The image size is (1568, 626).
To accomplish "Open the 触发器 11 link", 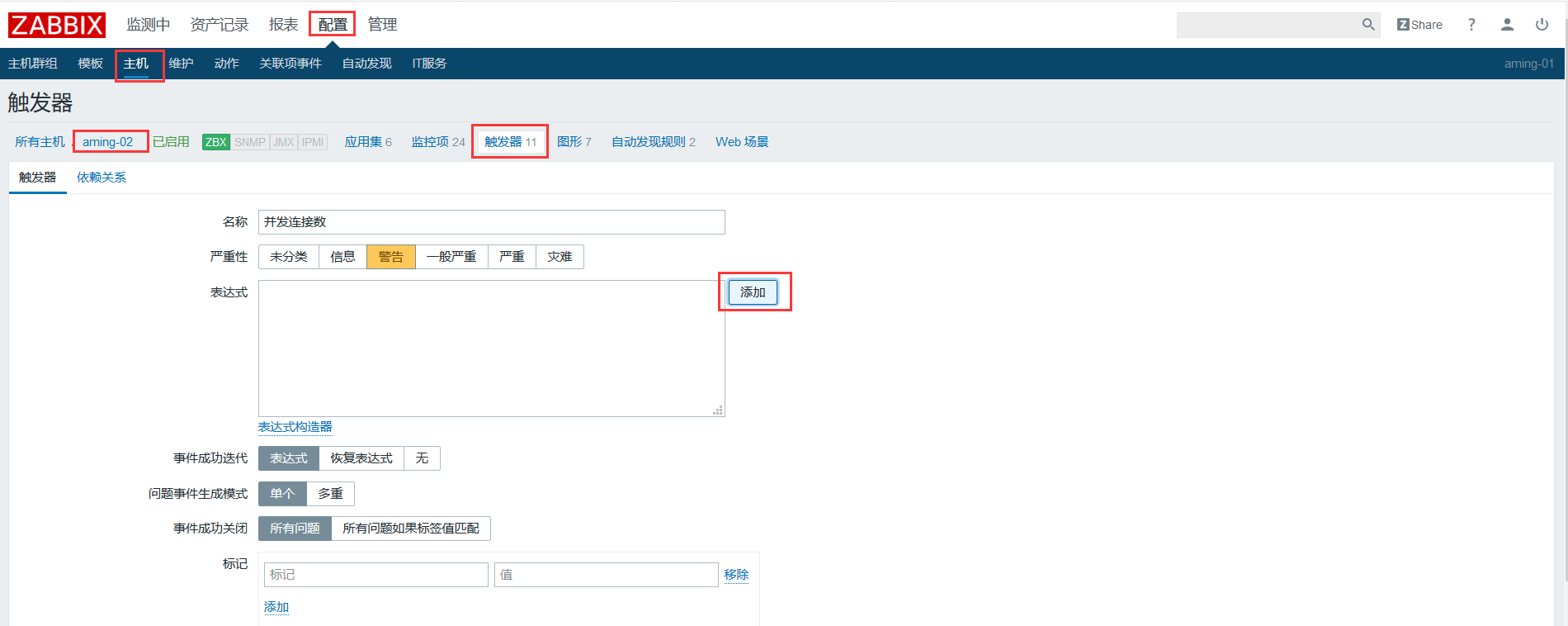I will coord(510,142).
